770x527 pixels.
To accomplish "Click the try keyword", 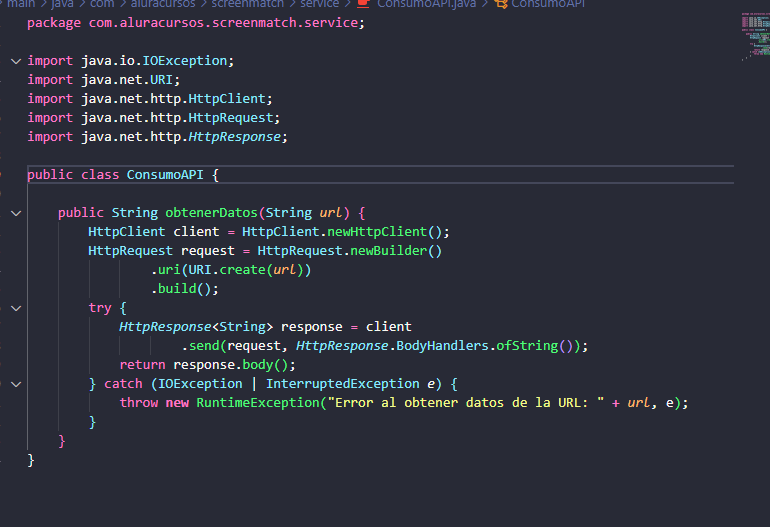I will click(x=100, y=308).
